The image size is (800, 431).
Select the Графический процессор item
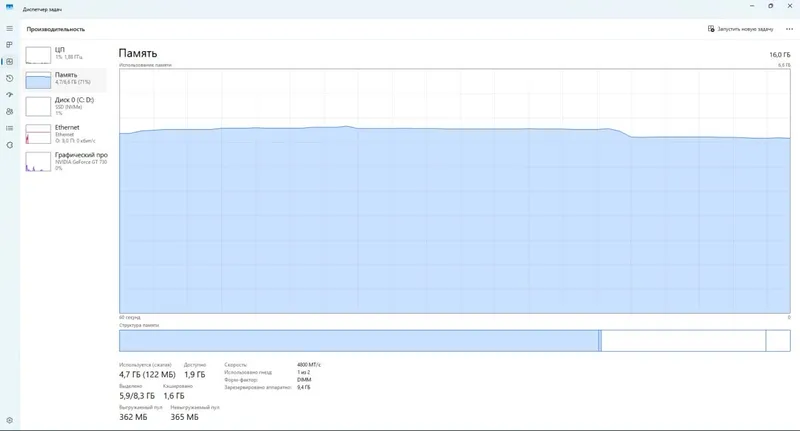coord(66,161)
